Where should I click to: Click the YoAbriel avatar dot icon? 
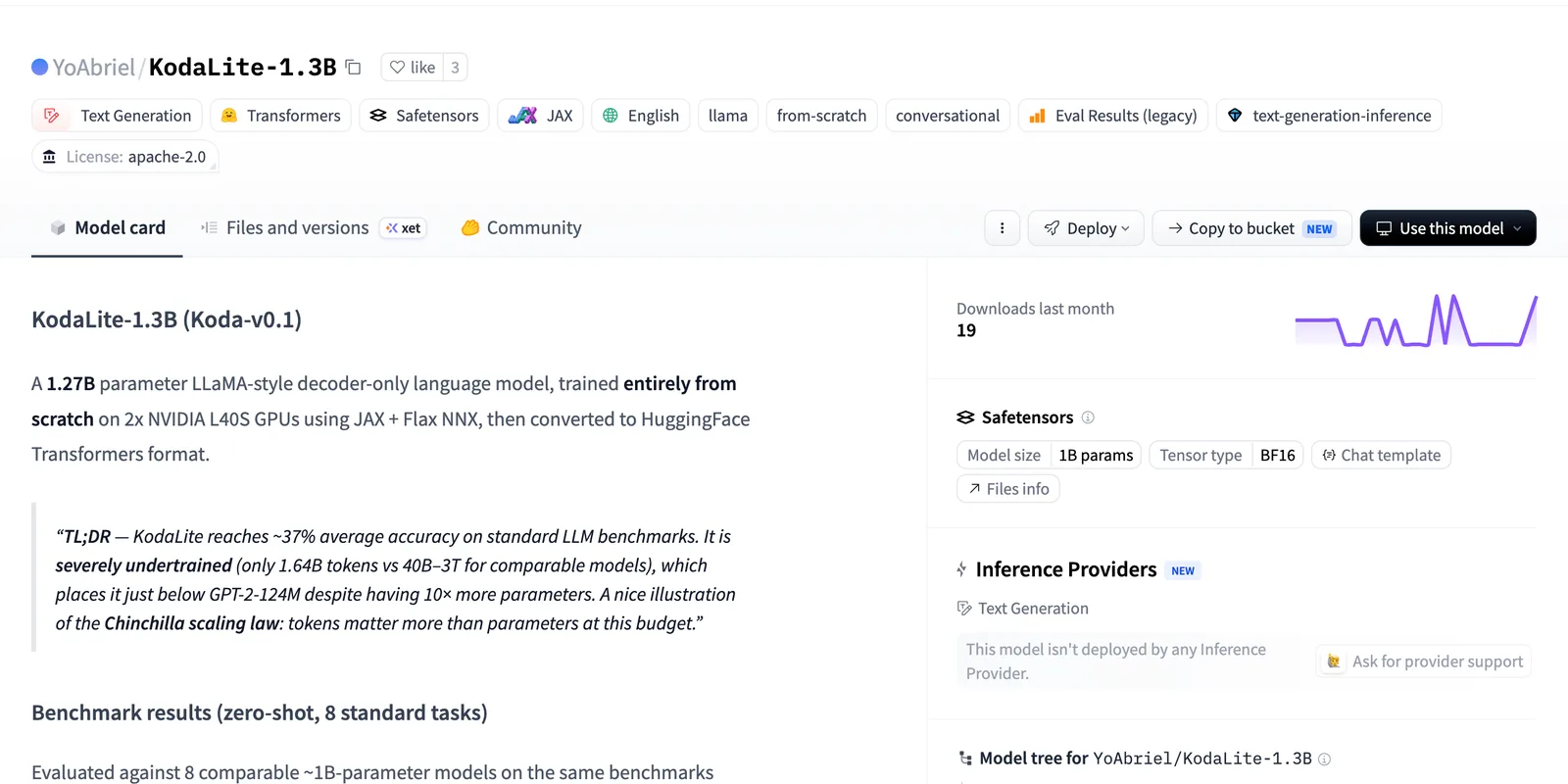pos(40,68)
